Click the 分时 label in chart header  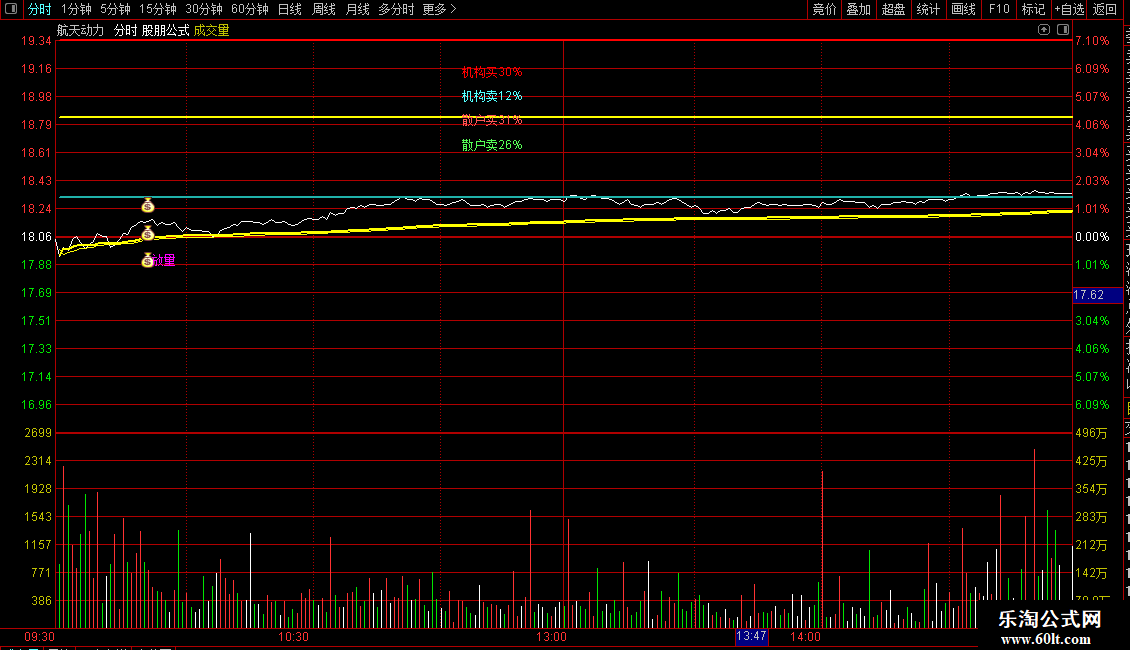125,30
